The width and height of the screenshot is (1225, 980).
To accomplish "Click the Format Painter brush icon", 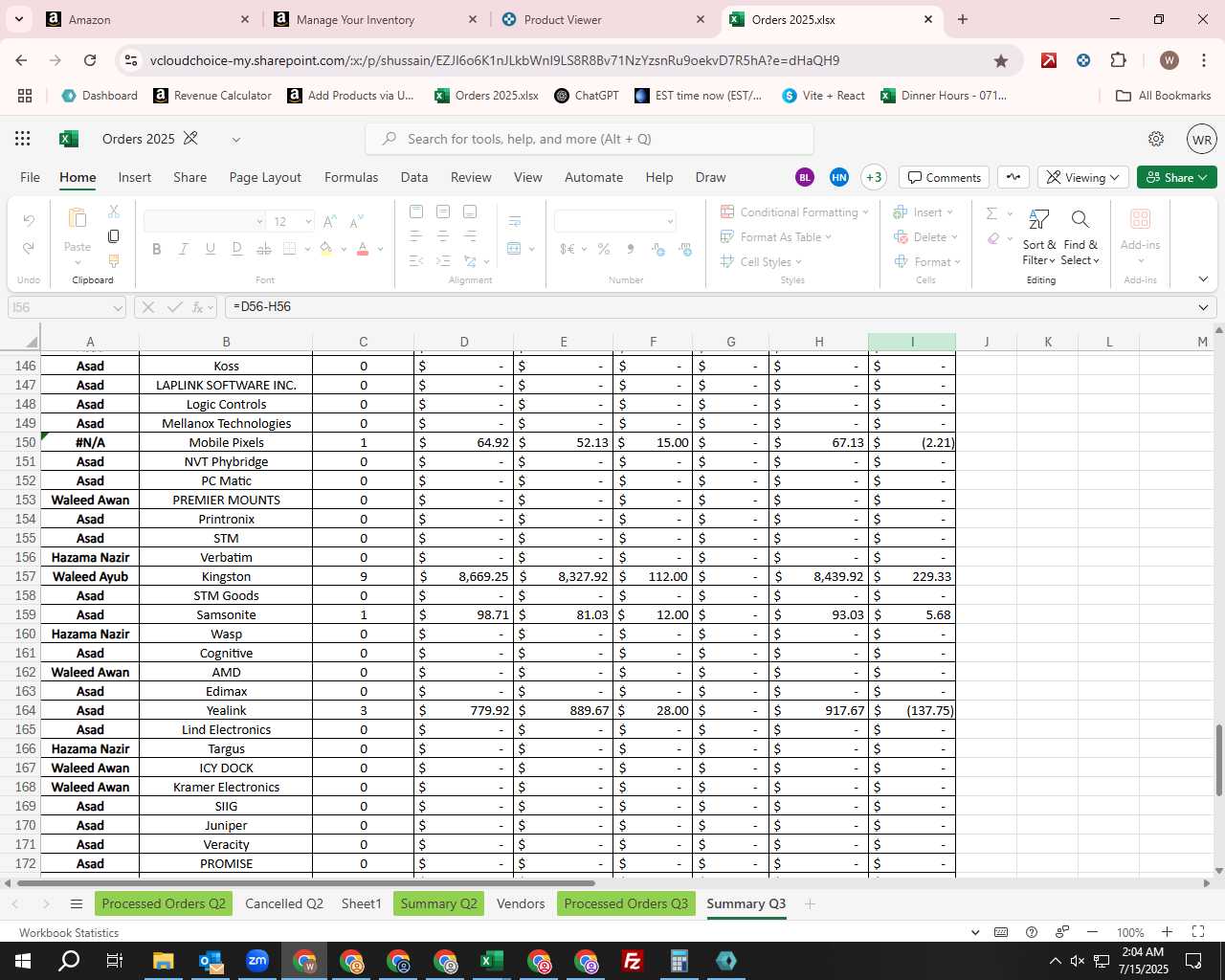I will [113, 260].
